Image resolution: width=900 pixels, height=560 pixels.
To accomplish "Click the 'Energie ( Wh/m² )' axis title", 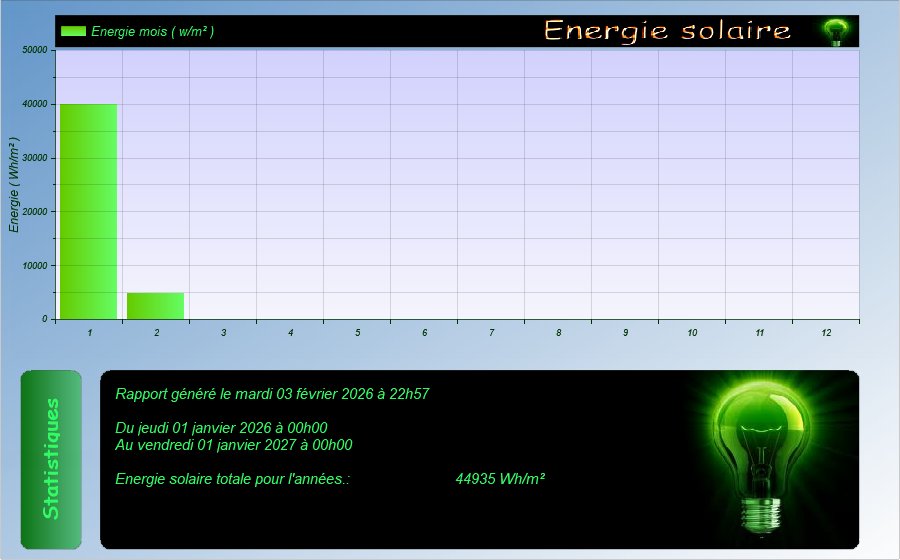I will (x=15, y=186).
